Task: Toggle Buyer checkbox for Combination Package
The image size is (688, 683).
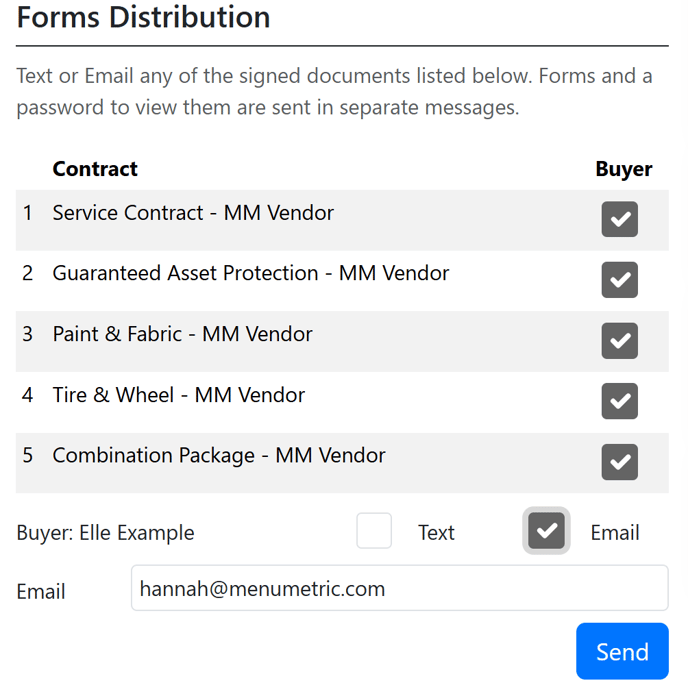Action: click(x=620, y=462)
